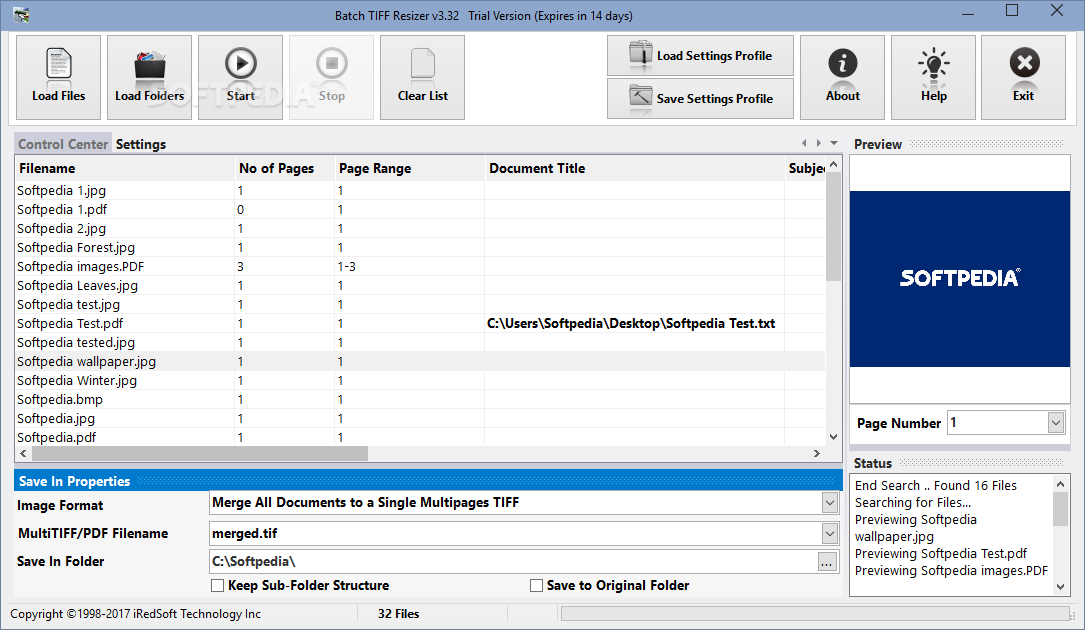Click the file list horizontal scrollbar thumb
1085x630 pixels.
[x=200, y=453]
